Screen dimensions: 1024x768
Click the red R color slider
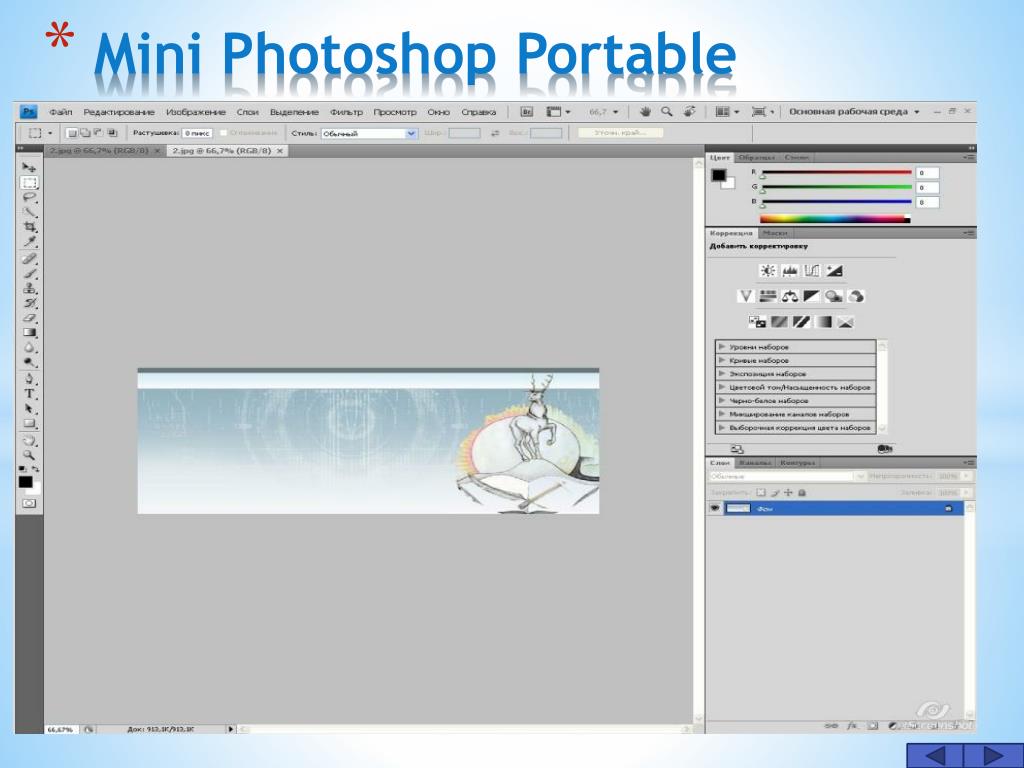(836, 172)
